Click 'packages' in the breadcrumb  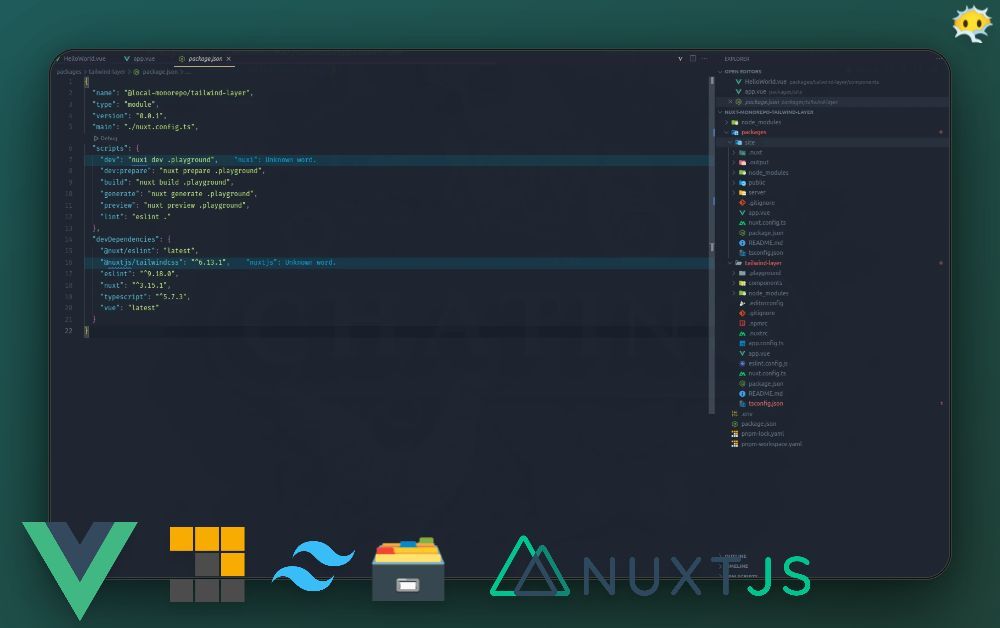(x=69, y=72)
